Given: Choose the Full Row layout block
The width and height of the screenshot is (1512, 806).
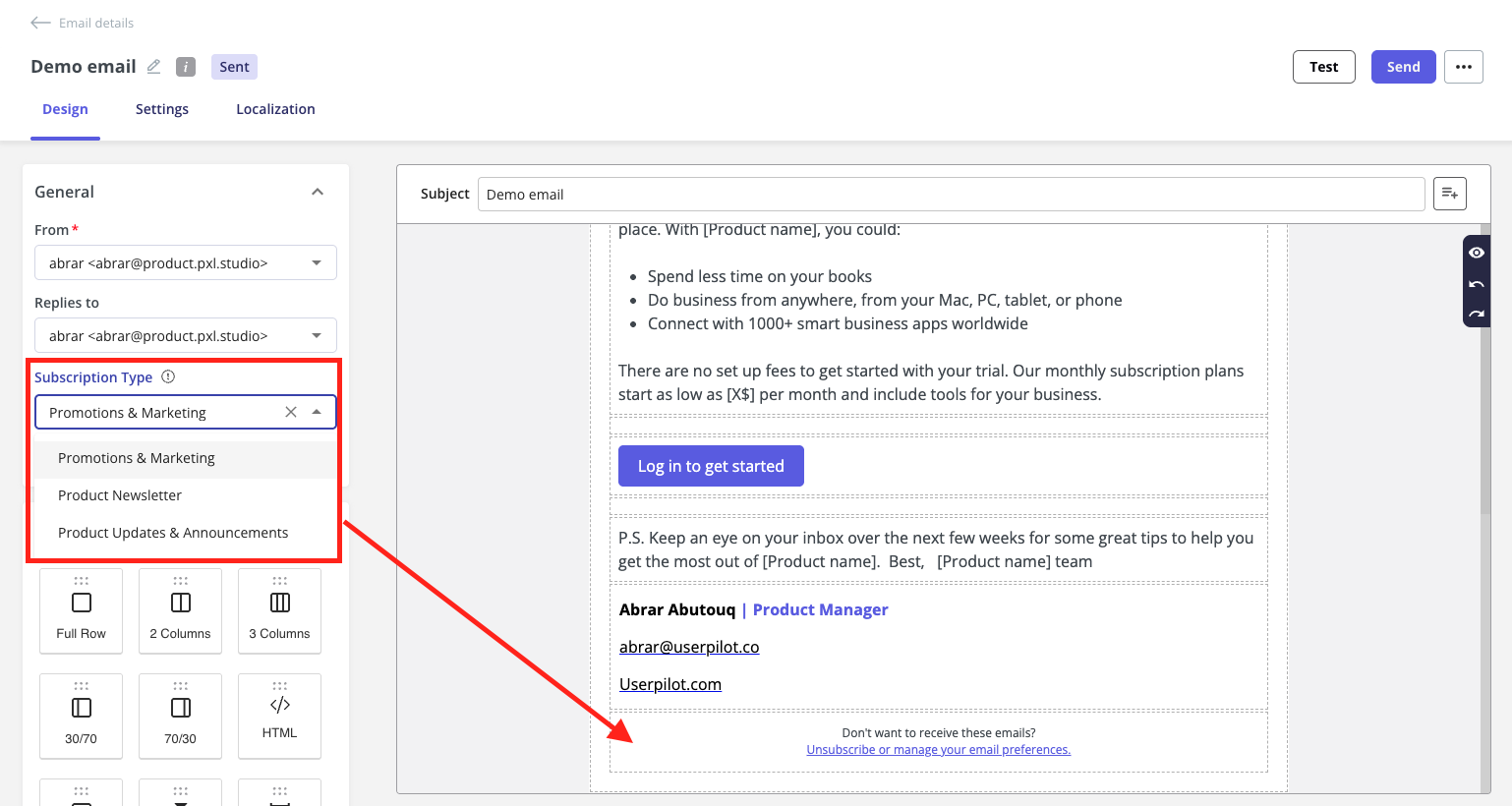Looking at the screenshot, I should pos(81,610).
